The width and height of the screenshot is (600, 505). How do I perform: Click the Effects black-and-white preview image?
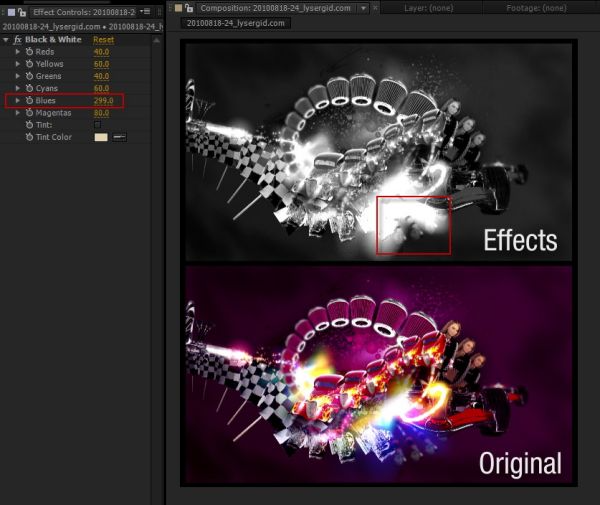379,152
